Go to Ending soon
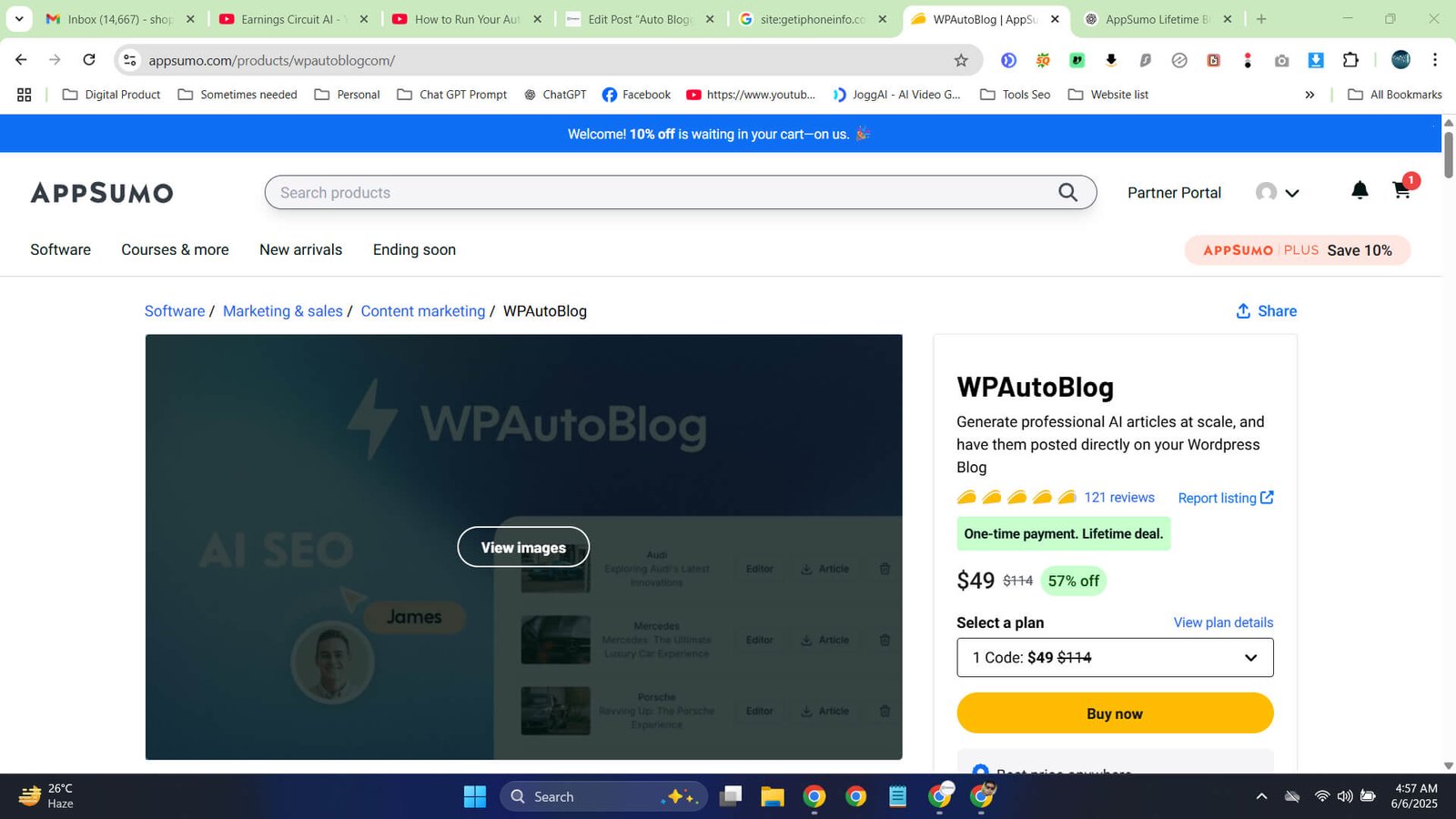This screenshot has width=1456, height=819. point(414,249)
